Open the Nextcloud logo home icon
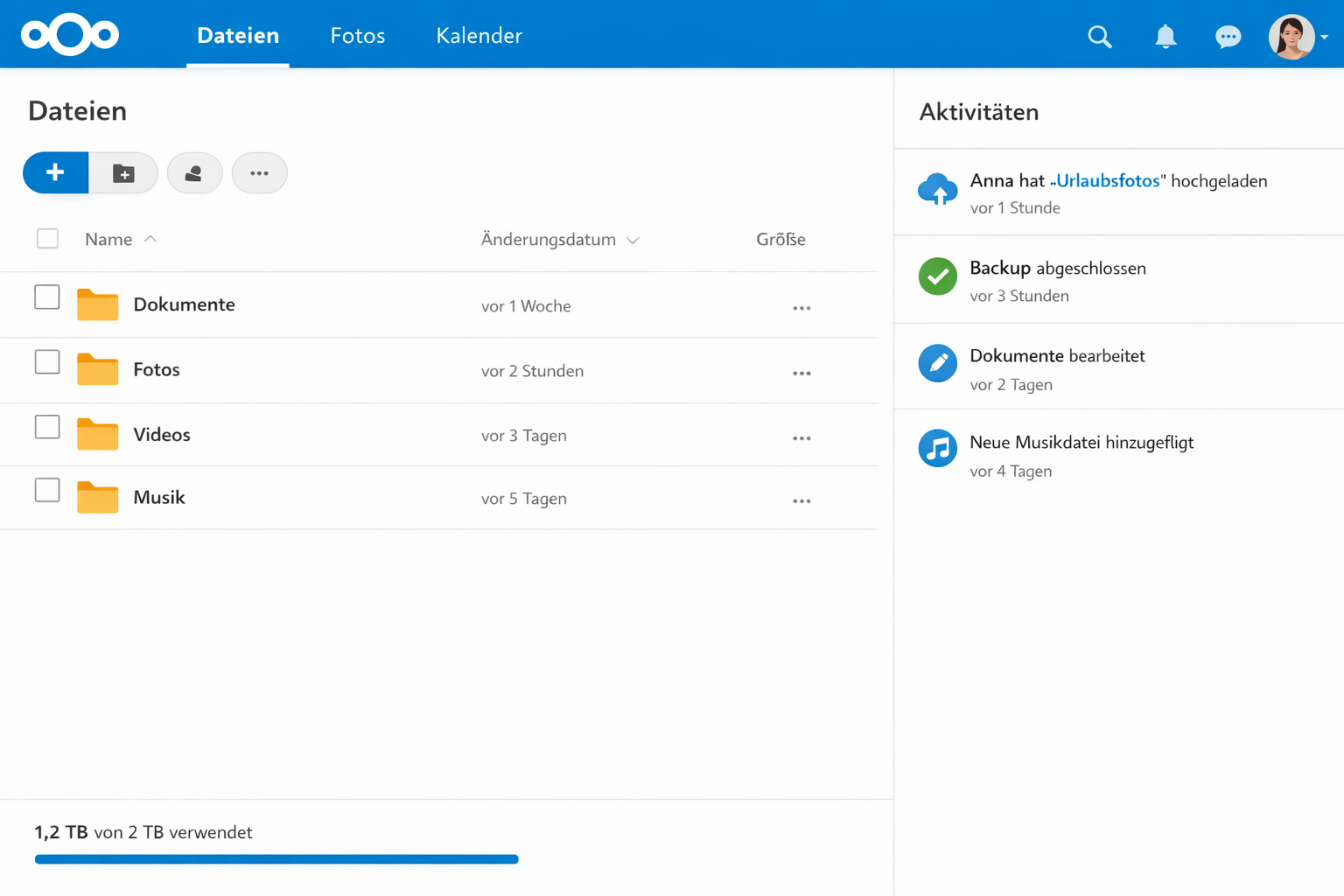1344x896 pixels. point(69,34)
